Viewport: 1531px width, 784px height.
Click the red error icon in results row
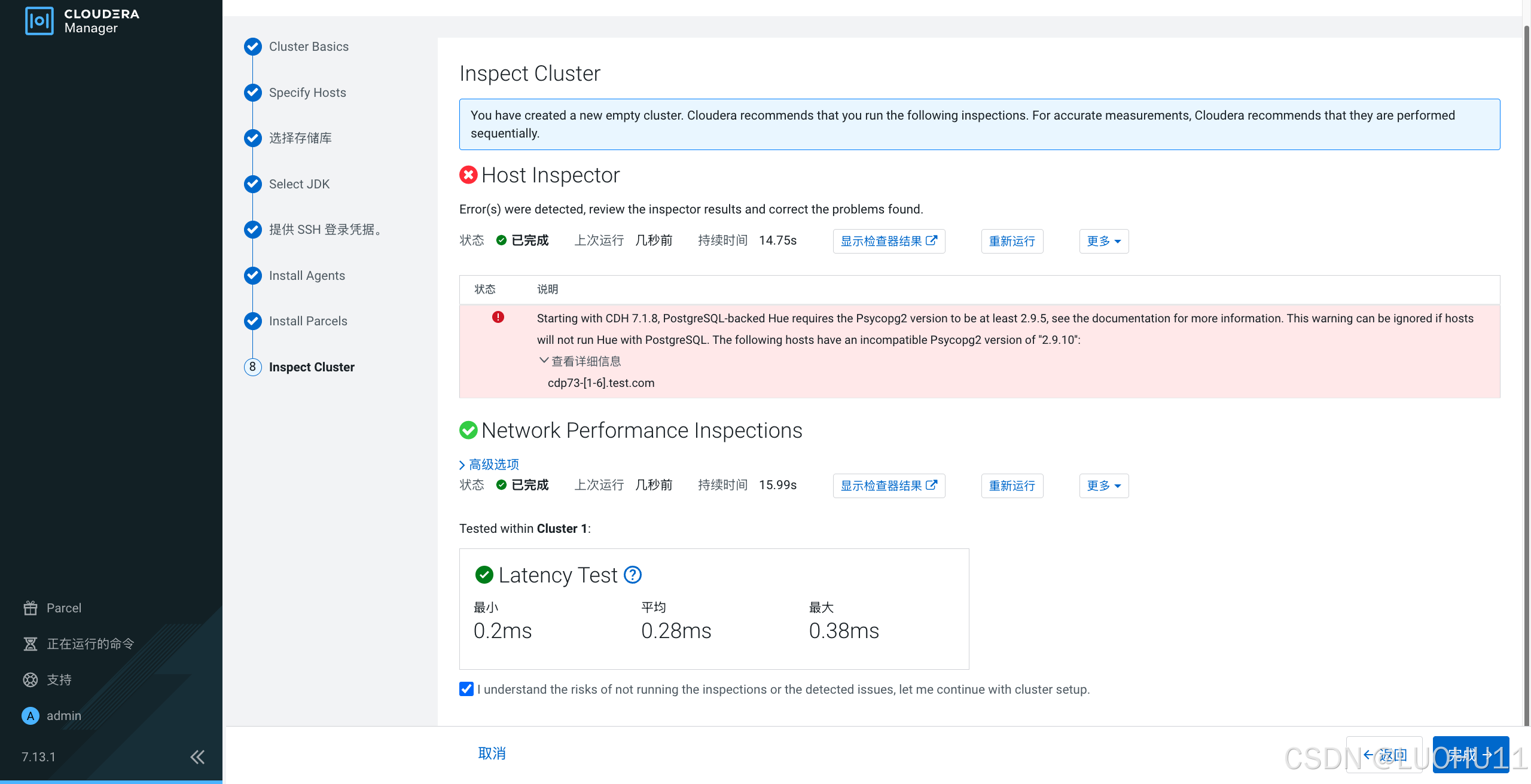(498, 318)
